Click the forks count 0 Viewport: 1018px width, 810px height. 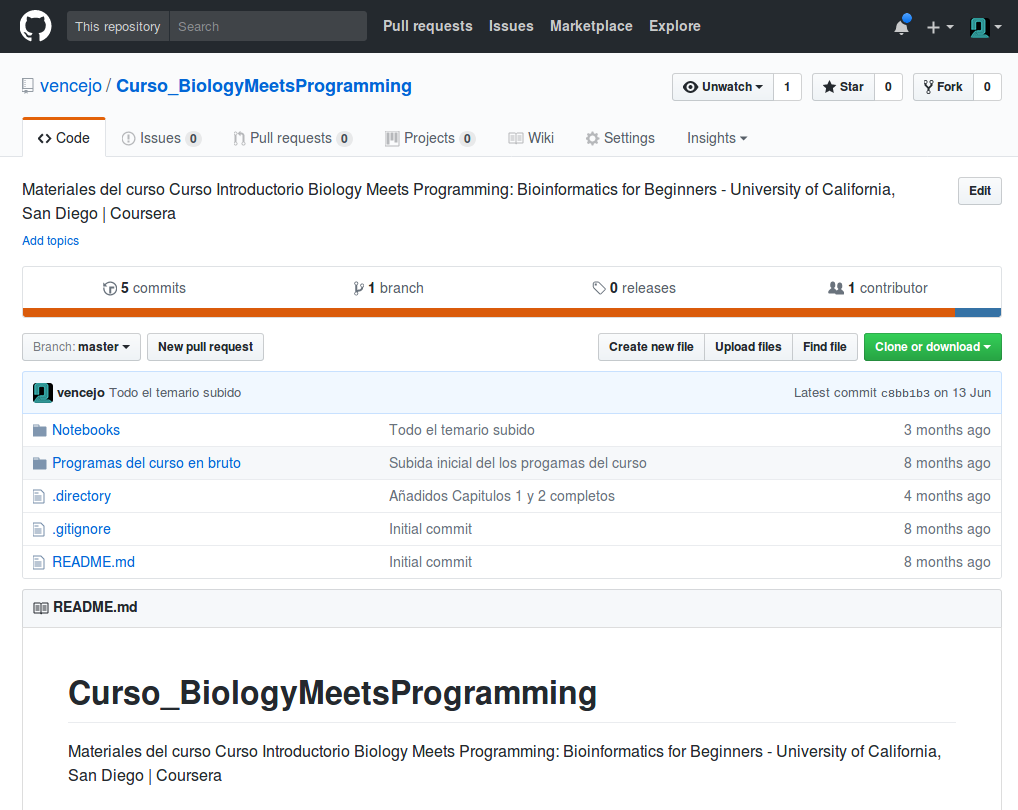987,87
